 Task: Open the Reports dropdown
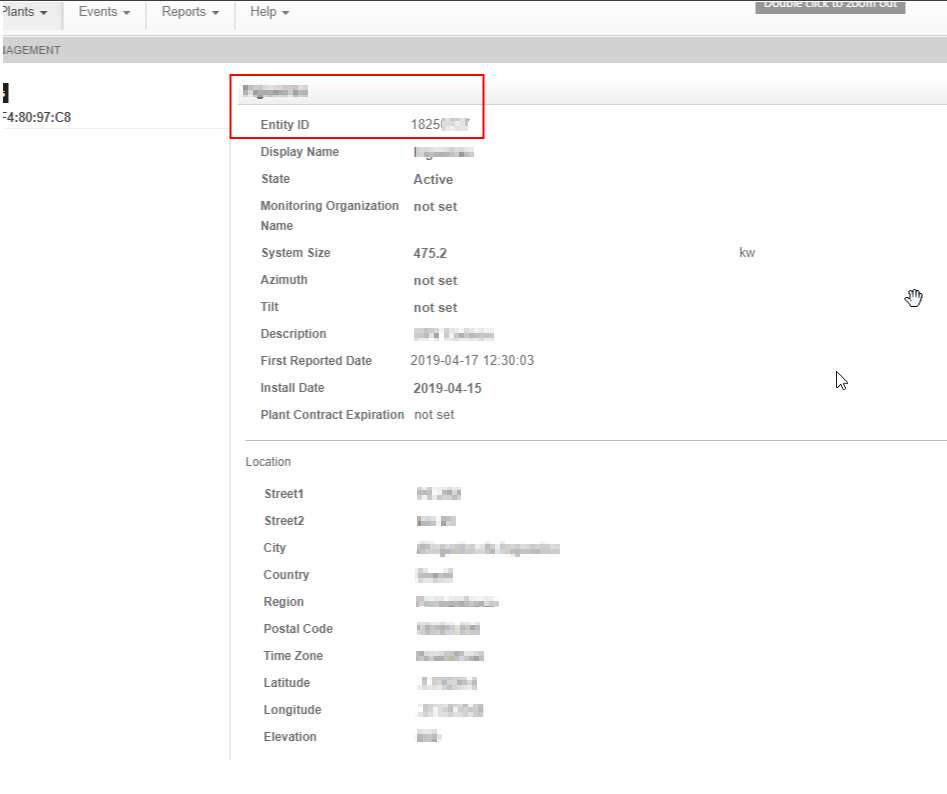(x=190, y=13)
